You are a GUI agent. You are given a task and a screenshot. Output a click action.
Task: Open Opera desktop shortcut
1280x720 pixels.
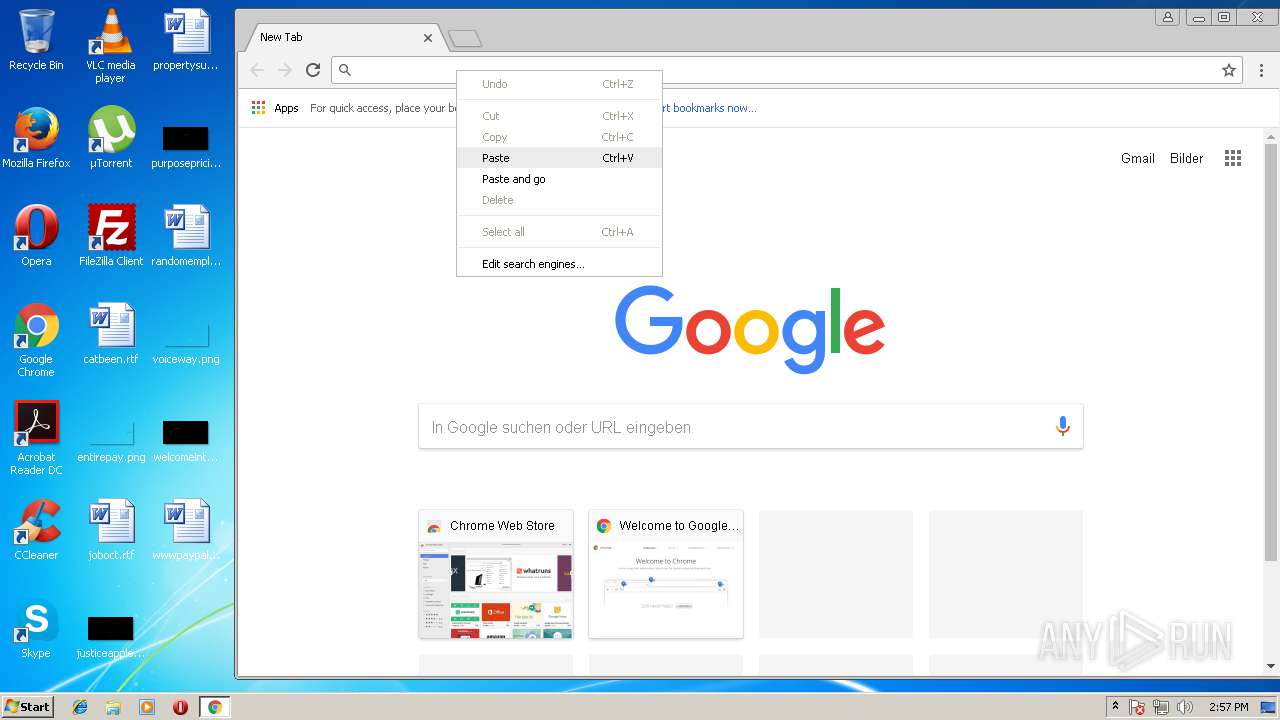[36, 236]
